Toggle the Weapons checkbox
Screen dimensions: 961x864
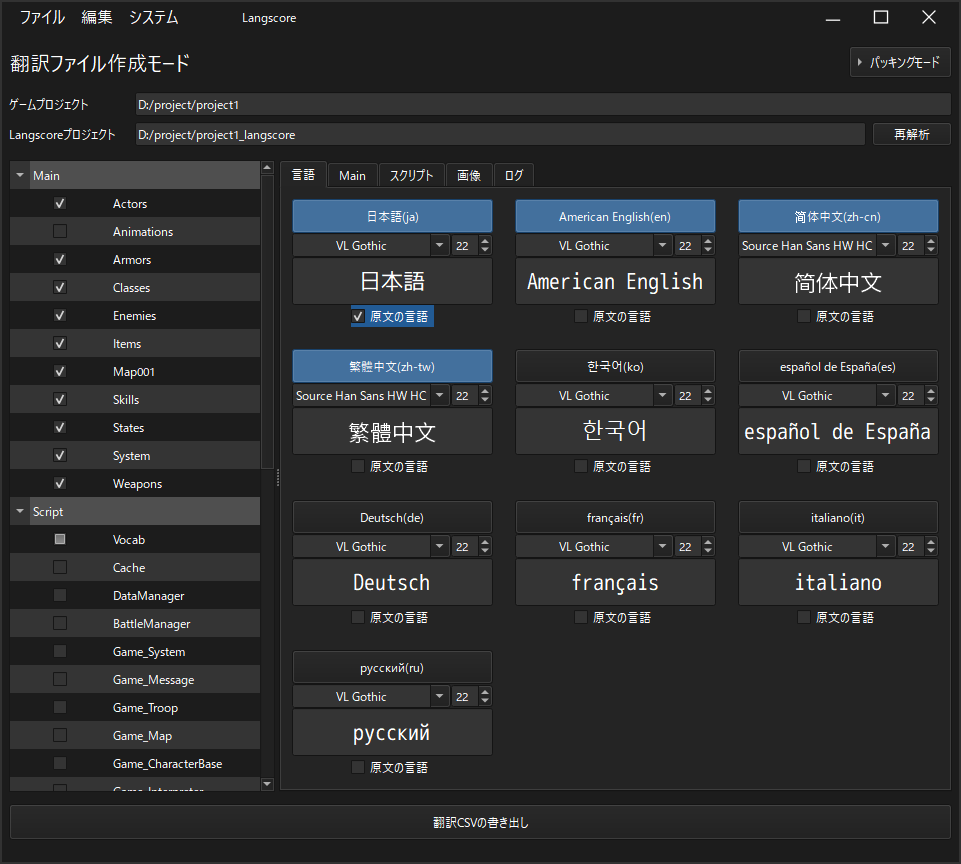[x=60, y=483]
